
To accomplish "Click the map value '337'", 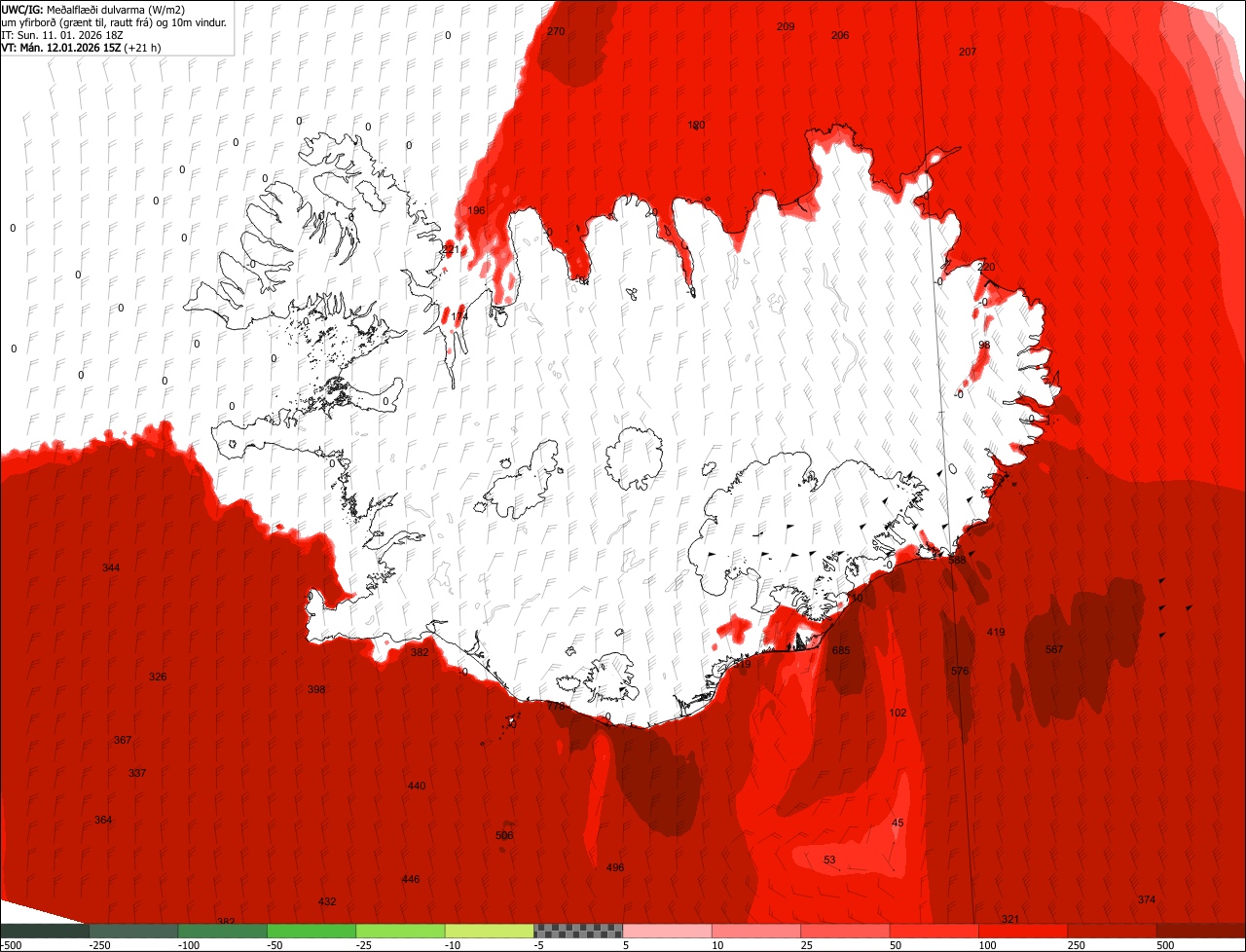I will coord(137,773).
